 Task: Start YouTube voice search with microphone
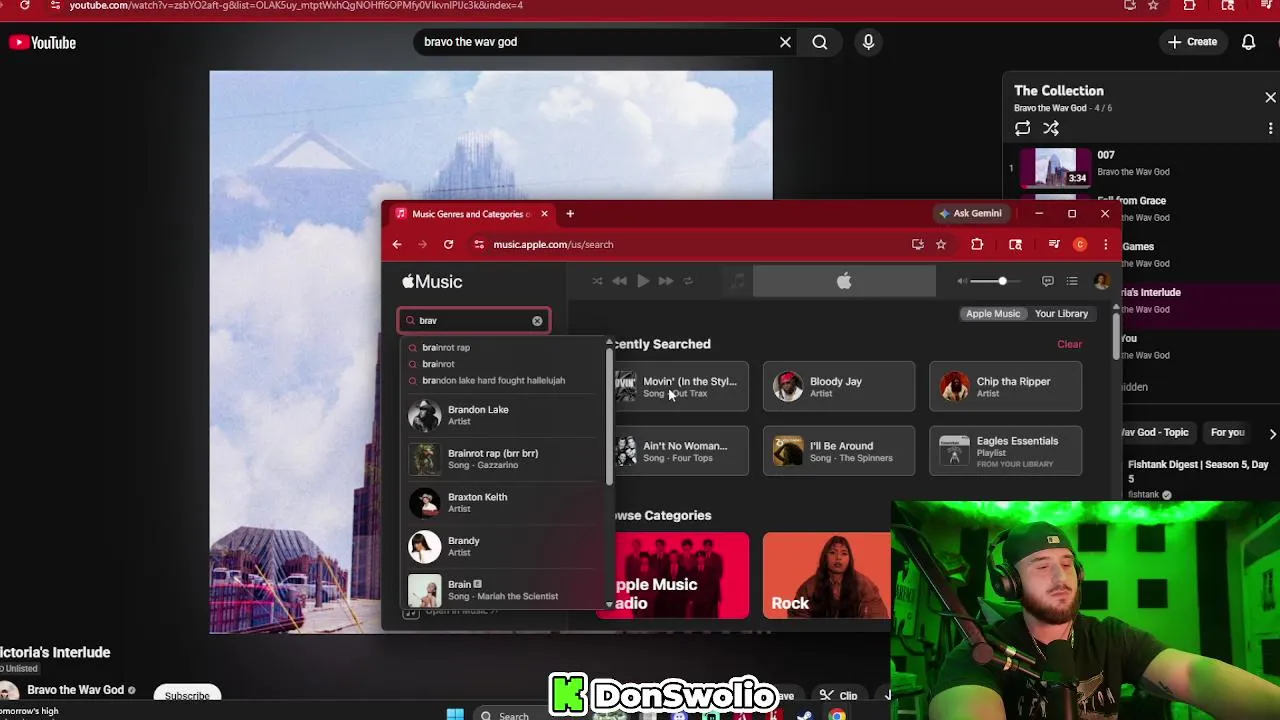(x=868, y=42)
